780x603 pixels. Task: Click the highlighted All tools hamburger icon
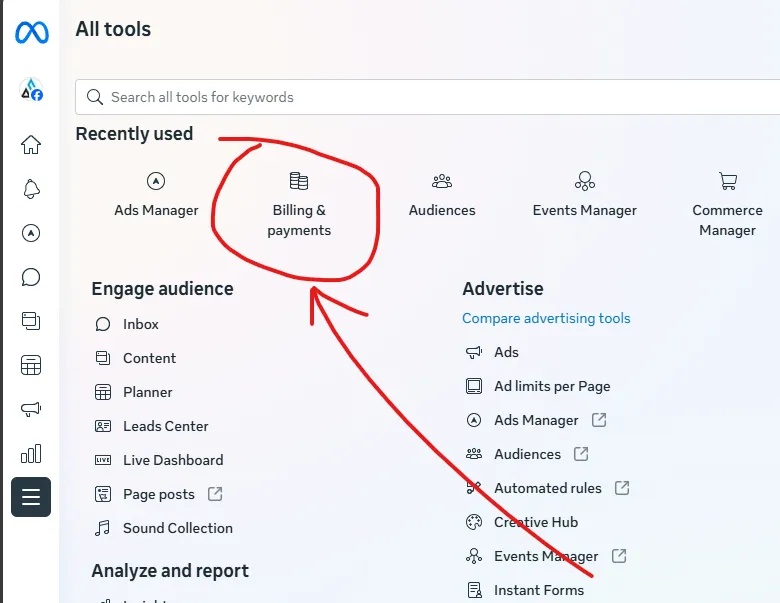pyautogui.click(x=31, y=497)
